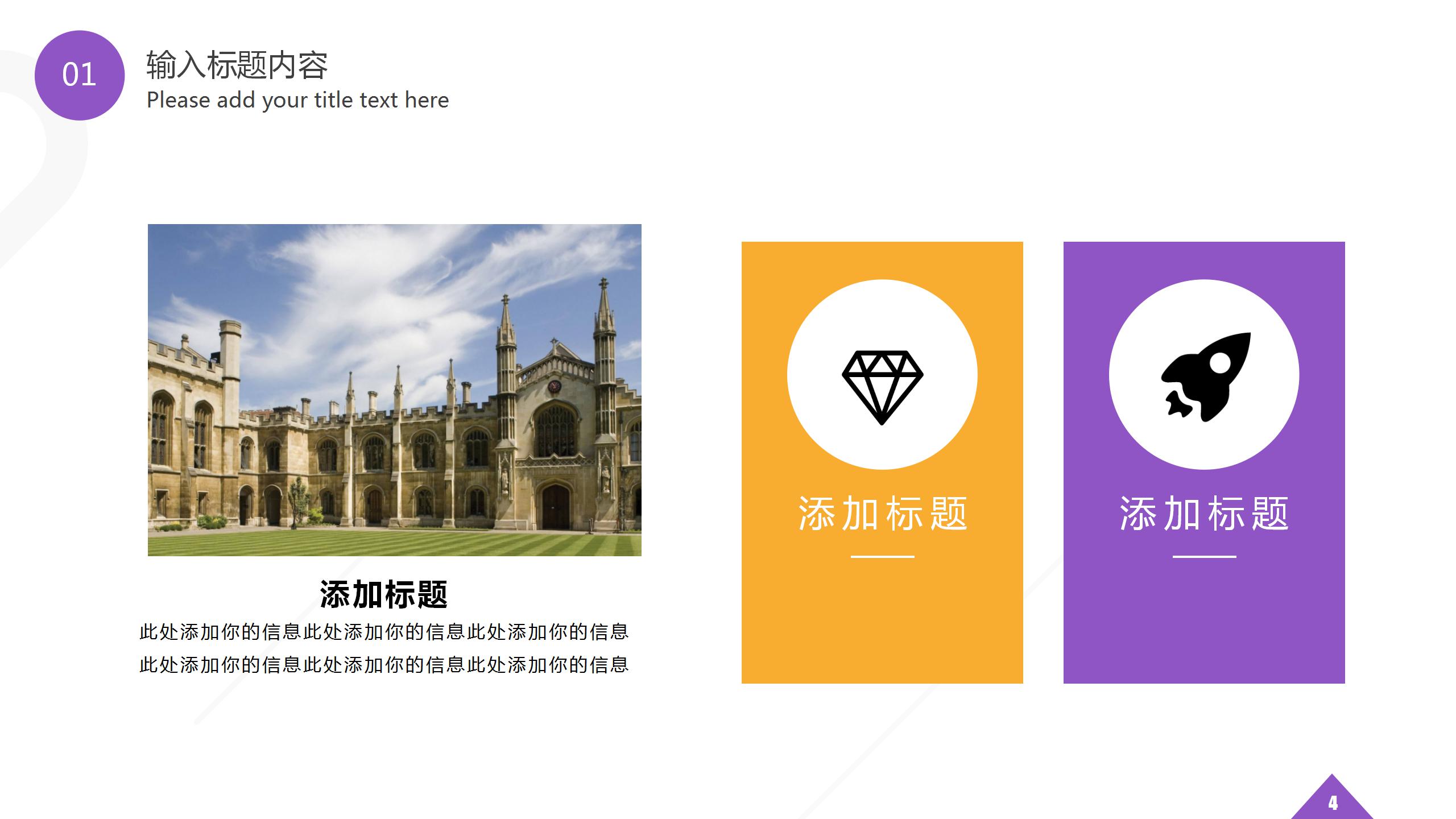Click the white underline on purple card
Screen dimensions: 1456x819
tap(1204, 556)
